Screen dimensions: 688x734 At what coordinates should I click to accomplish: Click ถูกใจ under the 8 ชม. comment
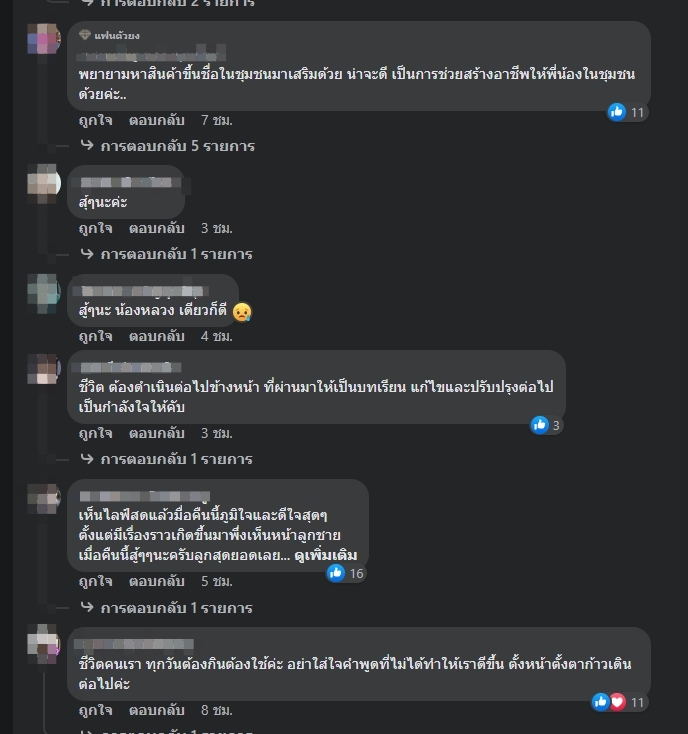[x=95, y=711]
